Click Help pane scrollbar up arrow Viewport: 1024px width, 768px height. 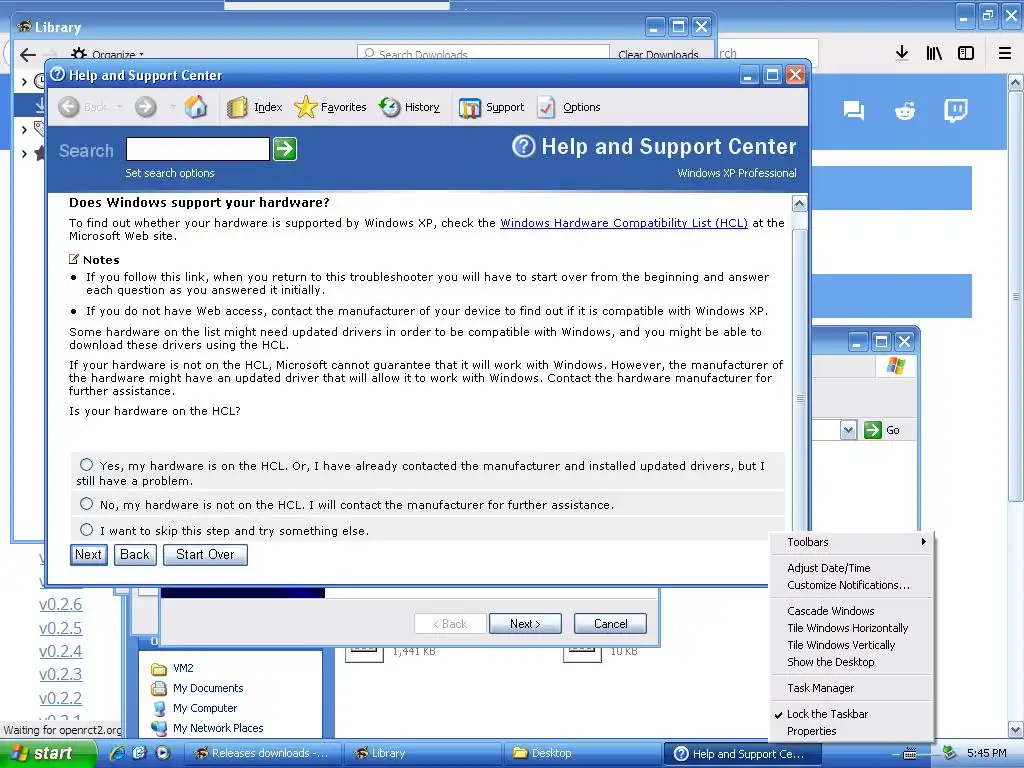pos(799,204)
